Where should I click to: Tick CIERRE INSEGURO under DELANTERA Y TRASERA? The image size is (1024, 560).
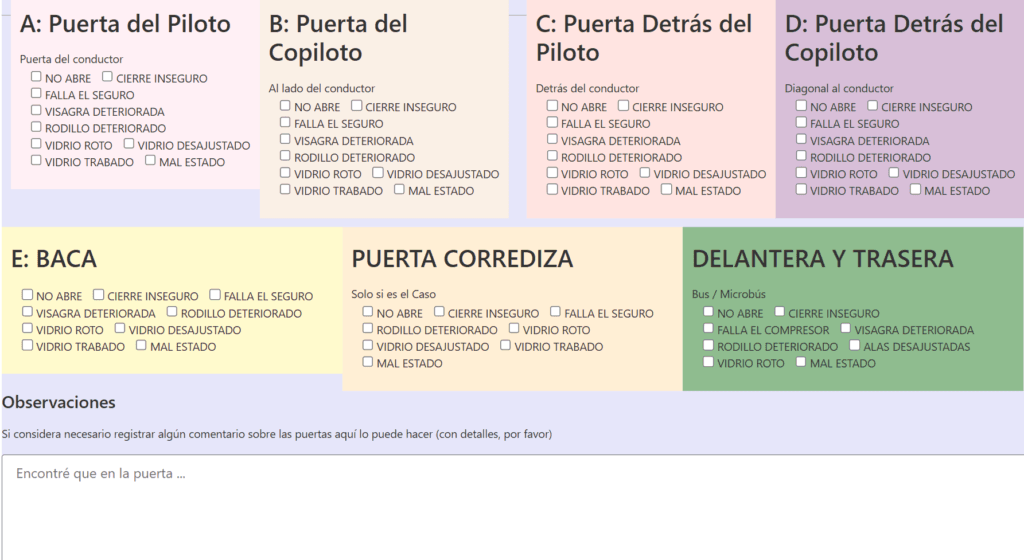point(779,312)
